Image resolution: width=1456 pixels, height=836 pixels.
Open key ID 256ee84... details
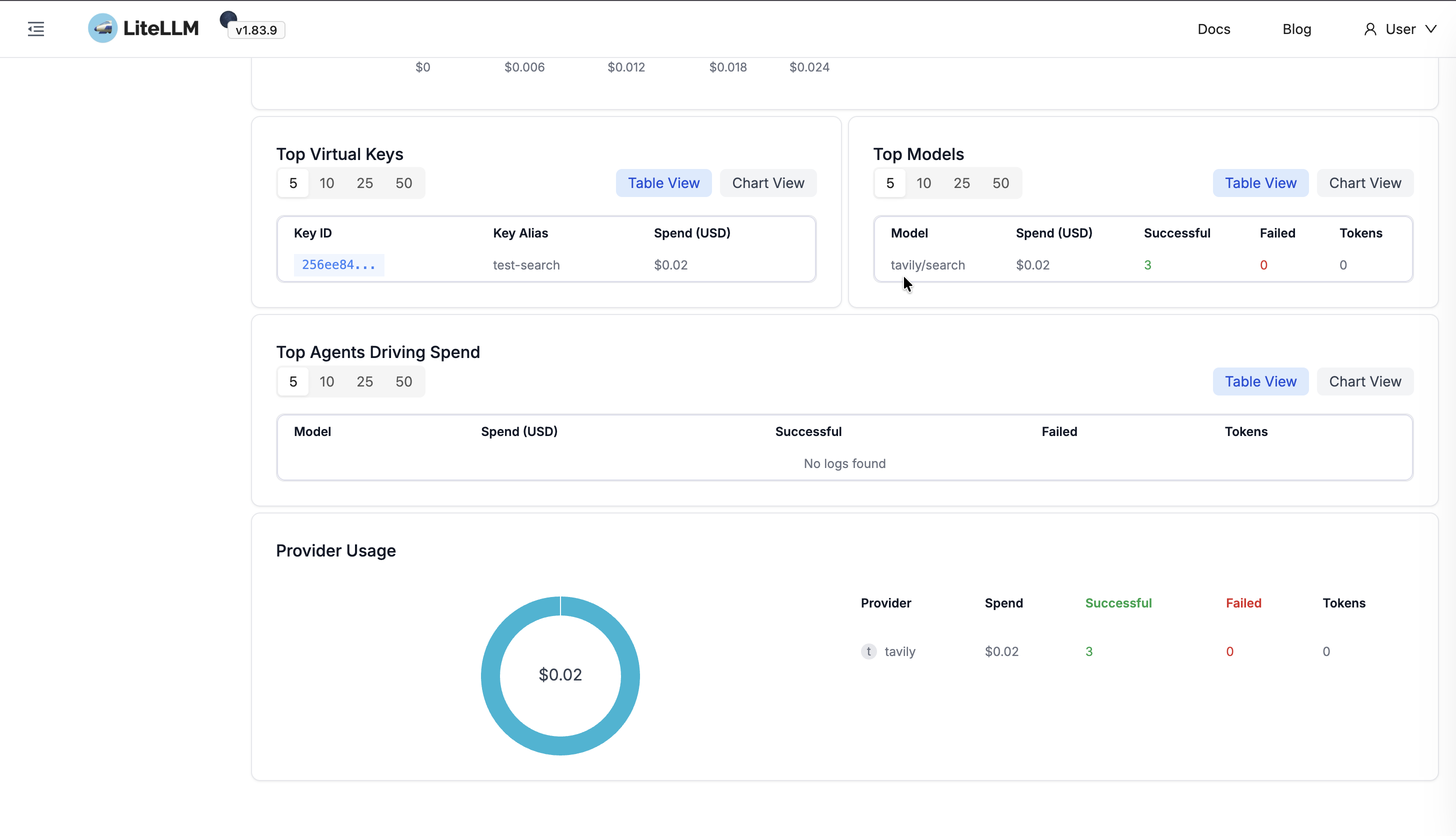tap(338, 264)
